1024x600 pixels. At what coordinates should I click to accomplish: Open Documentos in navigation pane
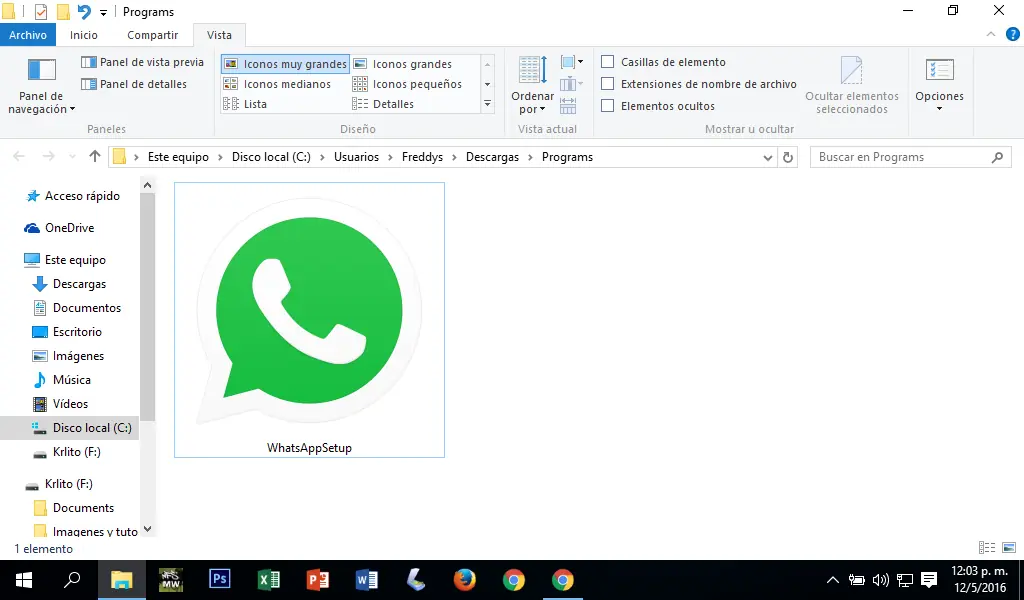tap(77, 308)
